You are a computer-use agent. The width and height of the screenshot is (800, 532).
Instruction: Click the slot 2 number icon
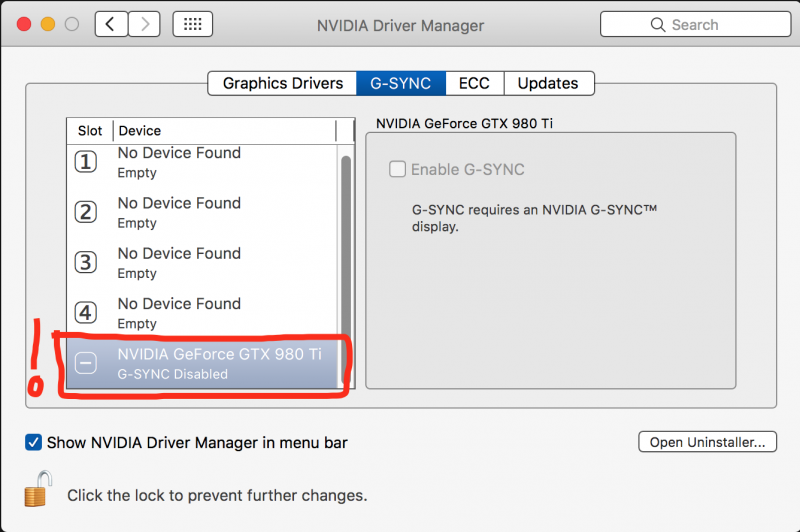click(86, 212)
